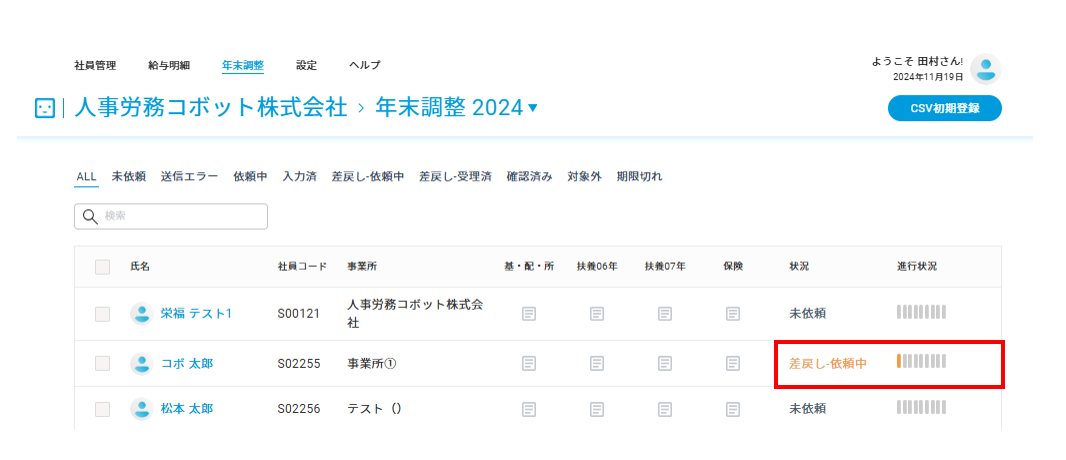This screenshot has height=460, width=1066.
Task: Click avatar icon of 栄福 テスト1
Action: [x=141, y=314]
